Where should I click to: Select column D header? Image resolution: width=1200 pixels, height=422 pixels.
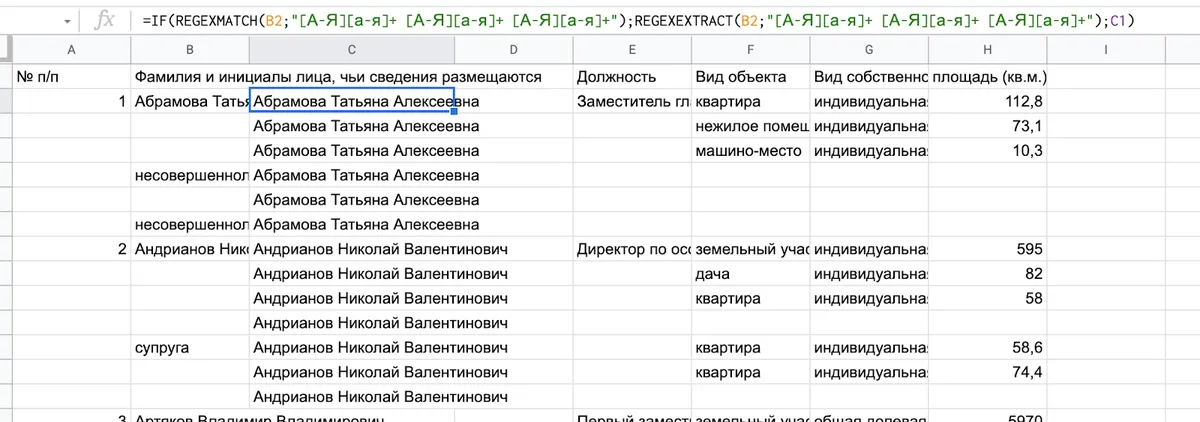513,50
